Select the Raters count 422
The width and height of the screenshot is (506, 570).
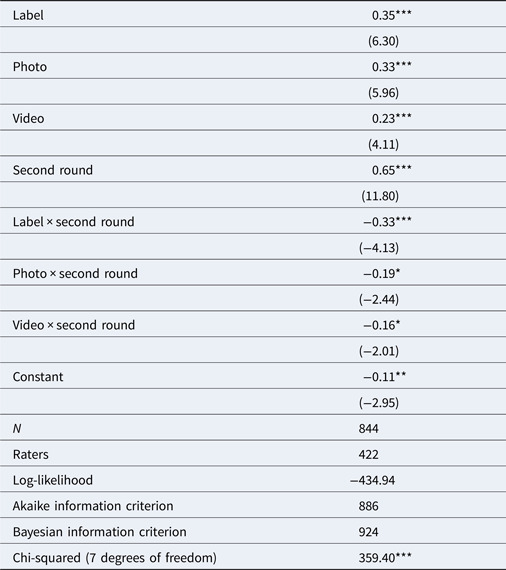point(369,454)
